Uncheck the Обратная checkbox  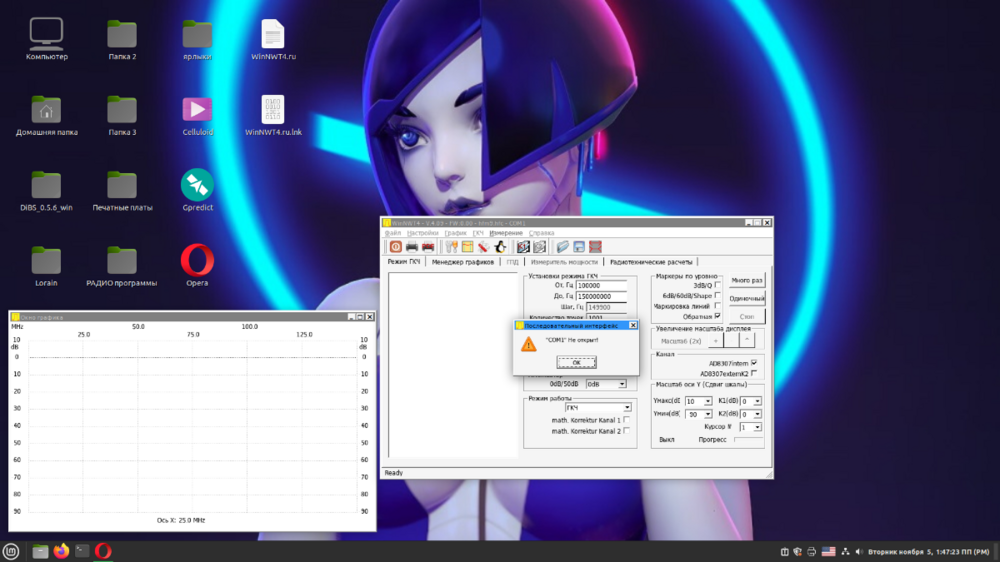pyautogui.click(x=717, y=316)
